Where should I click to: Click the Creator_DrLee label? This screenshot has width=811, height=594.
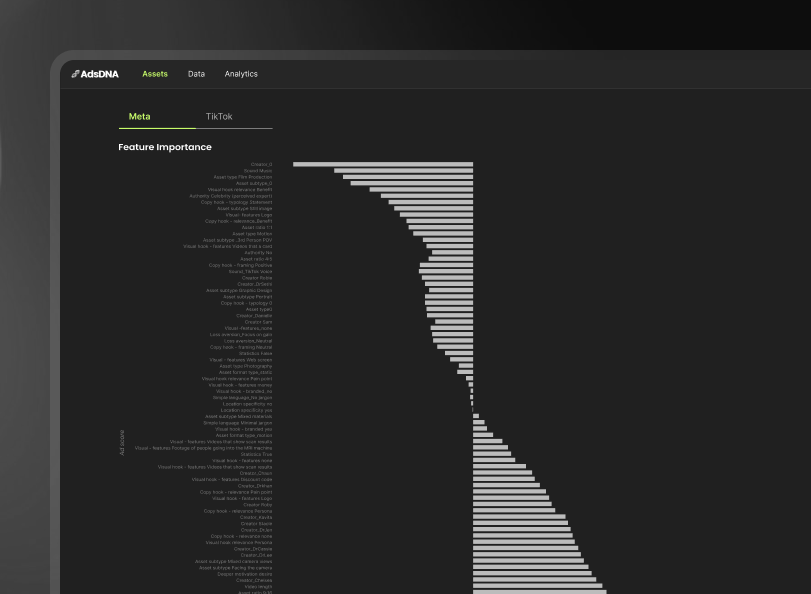click(257, 555)
